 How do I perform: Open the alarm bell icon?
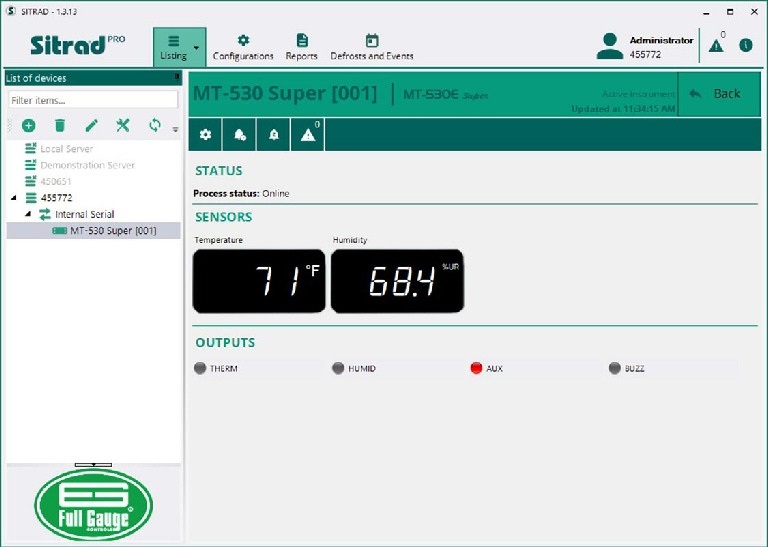click(x=274, y=134)
